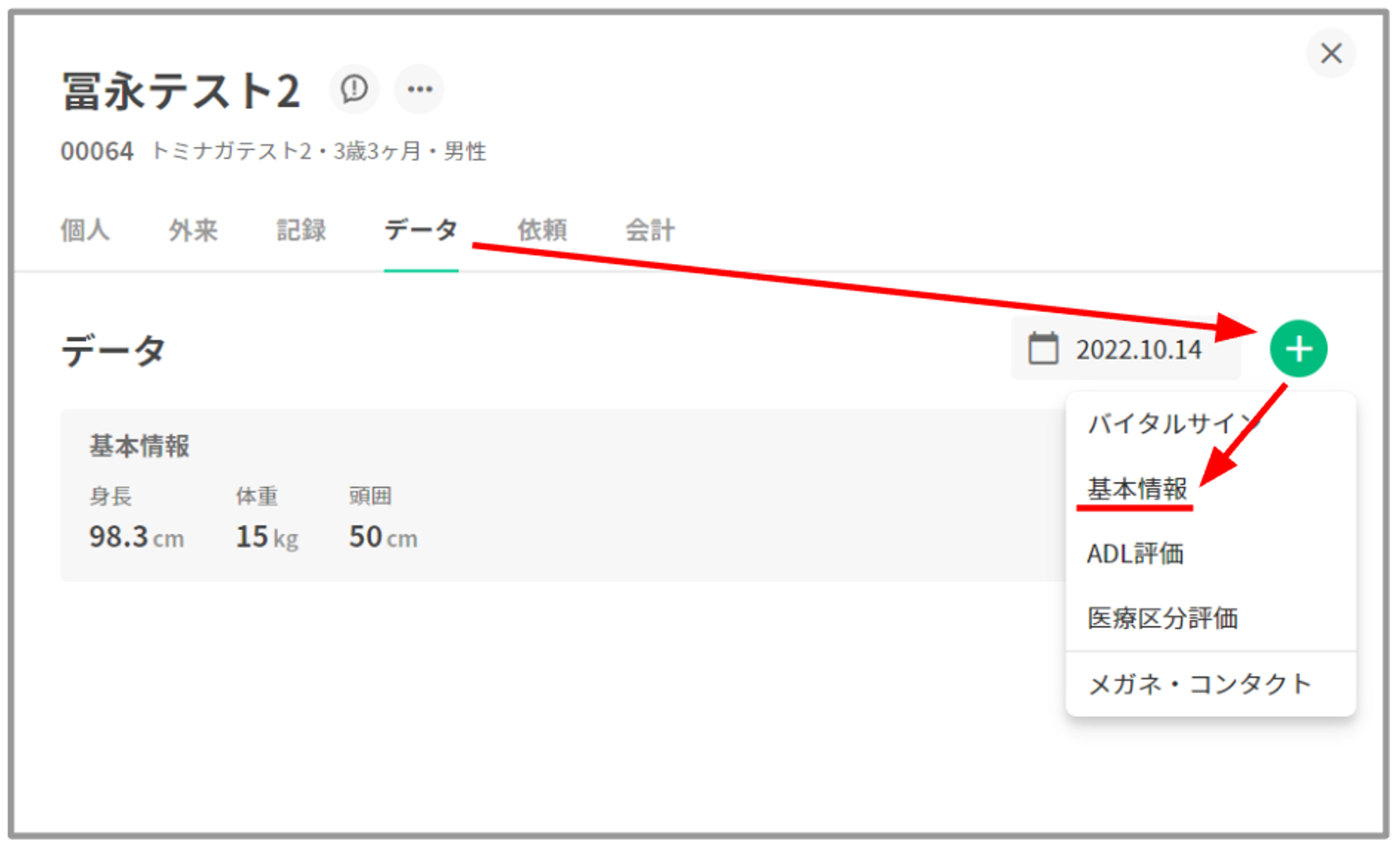This screenshot has width=1400, height=851.
Task: Select the データ tab
Action: tap(421, 230)
